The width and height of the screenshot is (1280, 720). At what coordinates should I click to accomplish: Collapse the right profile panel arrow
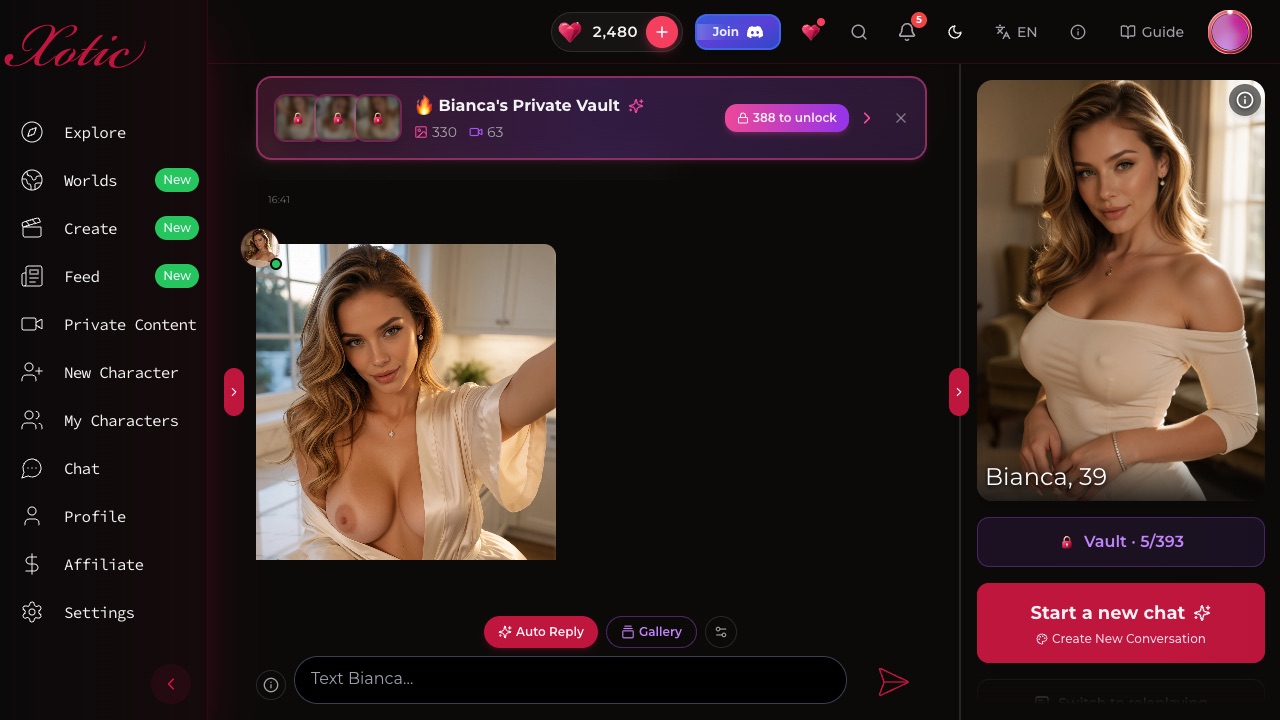tap(959, 392)
